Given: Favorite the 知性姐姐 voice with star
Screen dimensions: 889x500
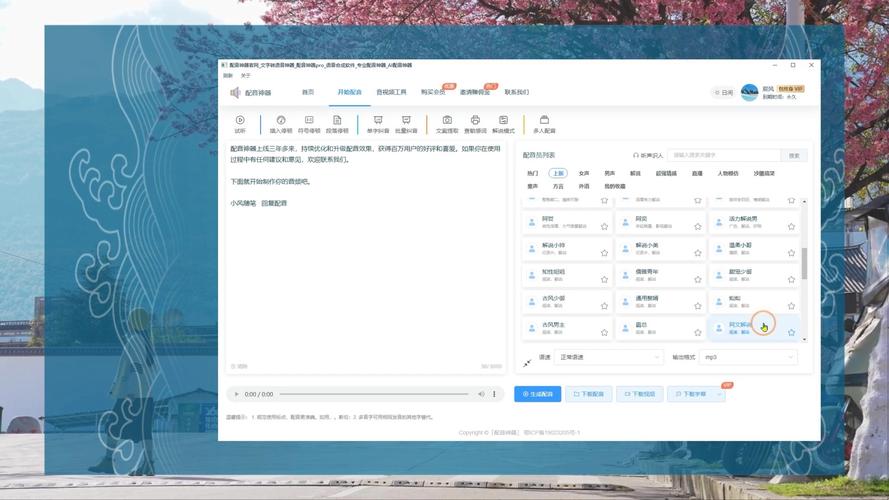Looking at the screenshot, I should [604, 280].
